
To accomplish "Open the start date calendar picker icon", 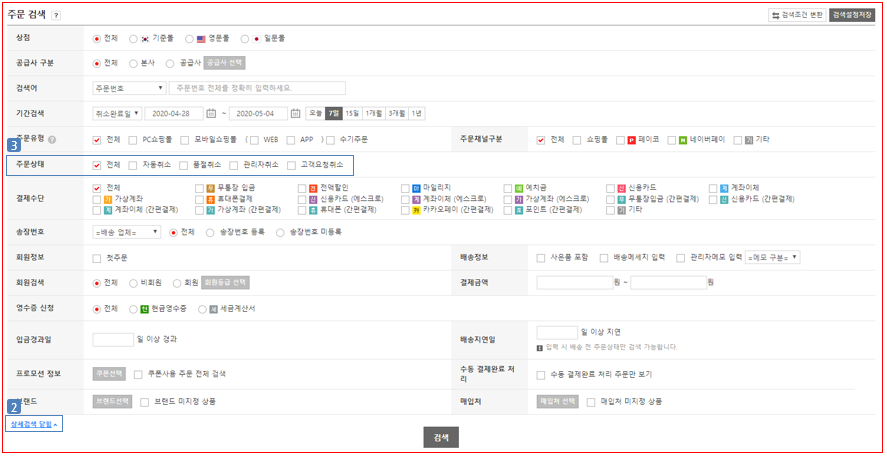I will [211, 113].
